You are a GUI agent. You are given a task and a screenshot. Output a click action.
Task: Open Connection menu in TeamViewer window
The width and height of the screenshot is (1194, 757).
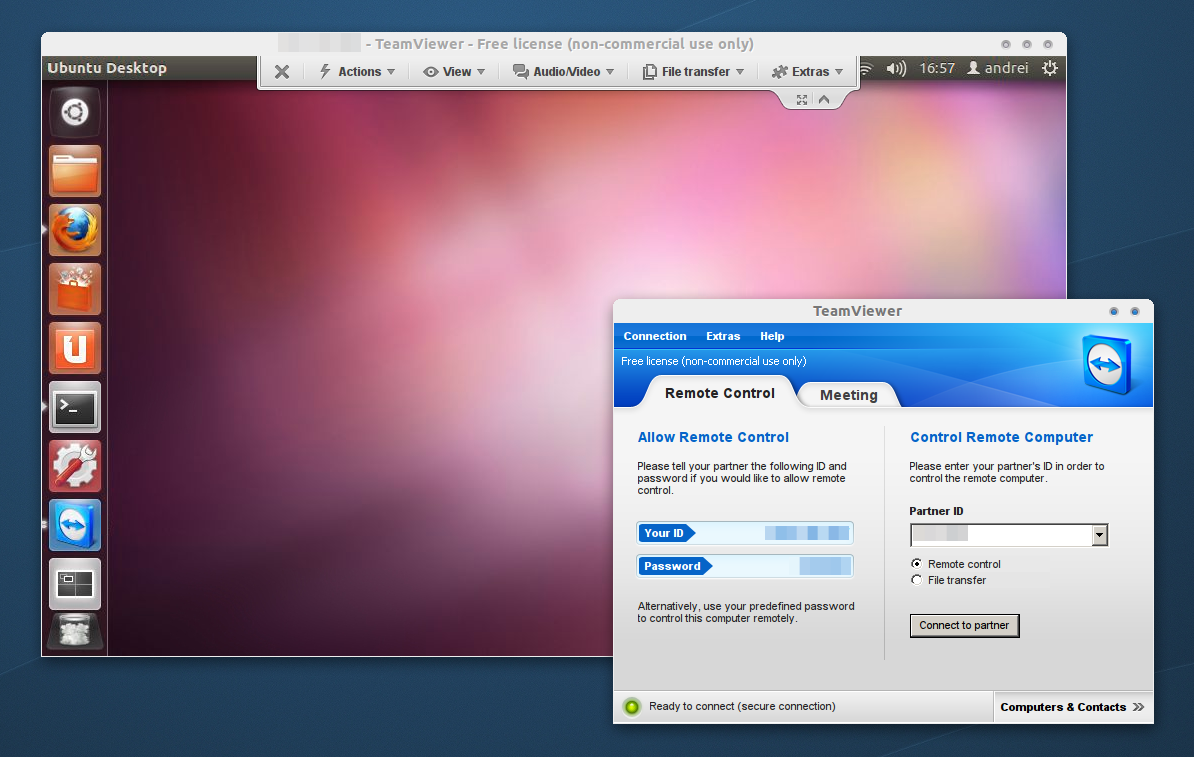pos(655,336)
